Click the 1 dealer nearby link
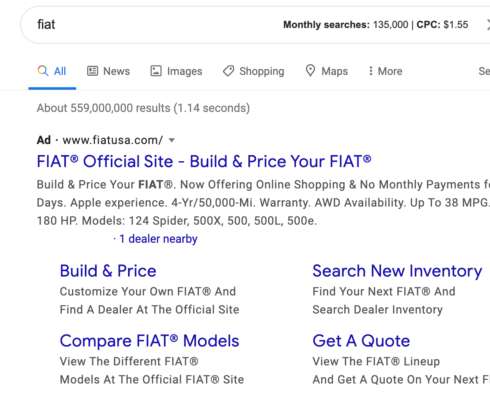The width and height of the screenshot is (490, 409). pos(158,239)
